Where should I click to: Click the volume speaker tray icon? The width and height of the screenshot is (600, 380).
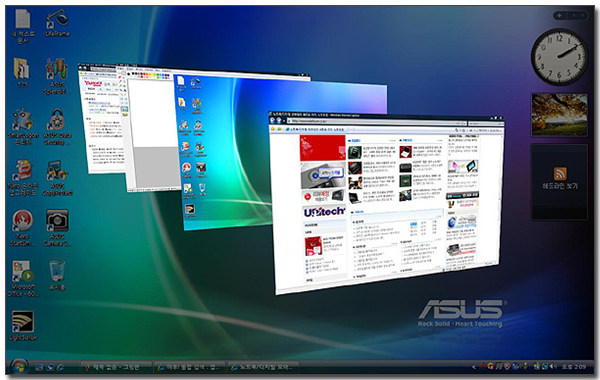click(552, 367)
